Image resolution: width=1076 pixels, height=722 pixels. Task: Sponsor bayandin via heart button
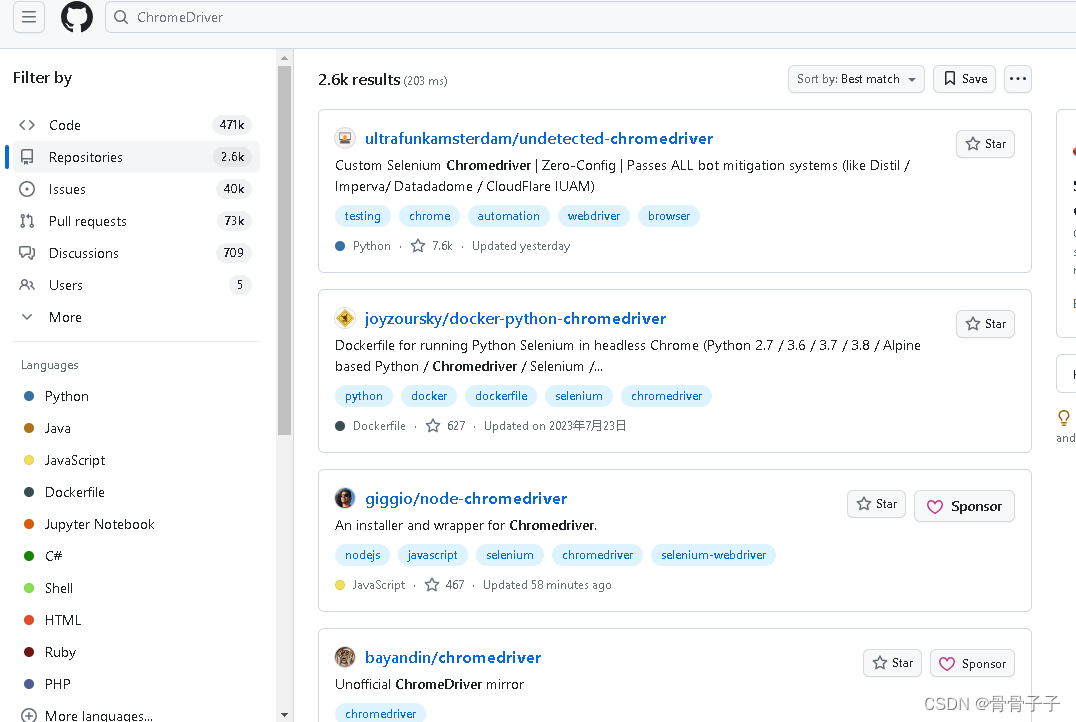pyautogui.click(x=972, y=664)
